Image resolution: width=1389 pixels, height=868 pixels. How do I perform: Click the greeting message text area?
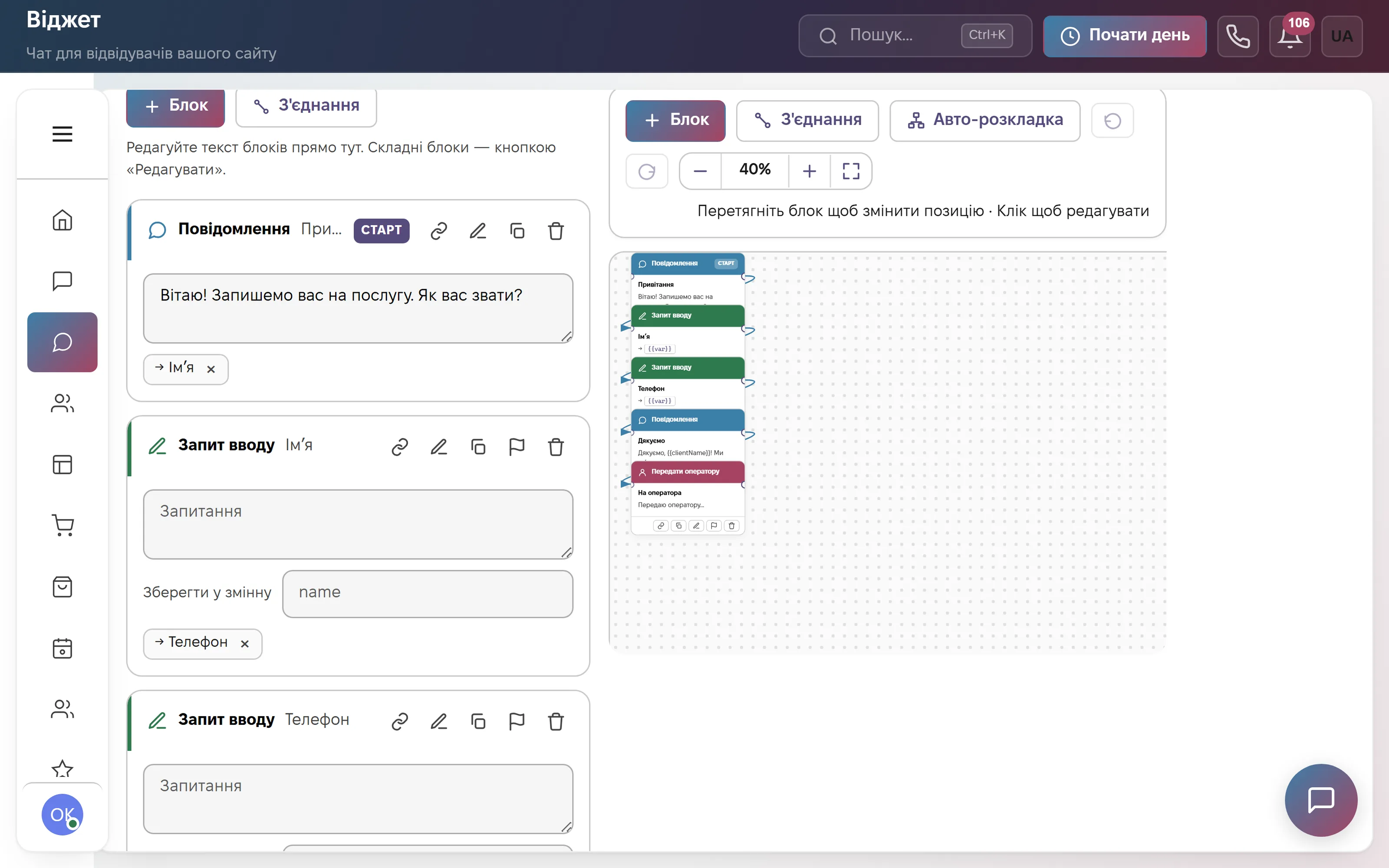coord(358,308)
